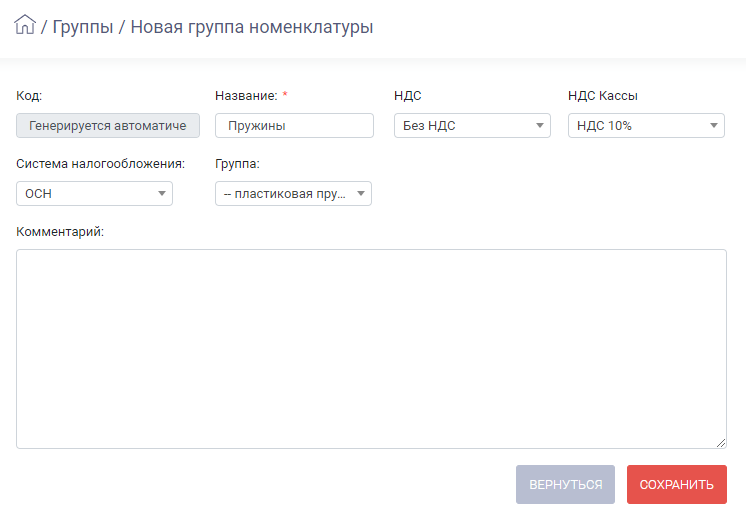Viewport: 746px width, 519px height.
Task: Click the arrow icon beside ОСН value
Action: 162,194
